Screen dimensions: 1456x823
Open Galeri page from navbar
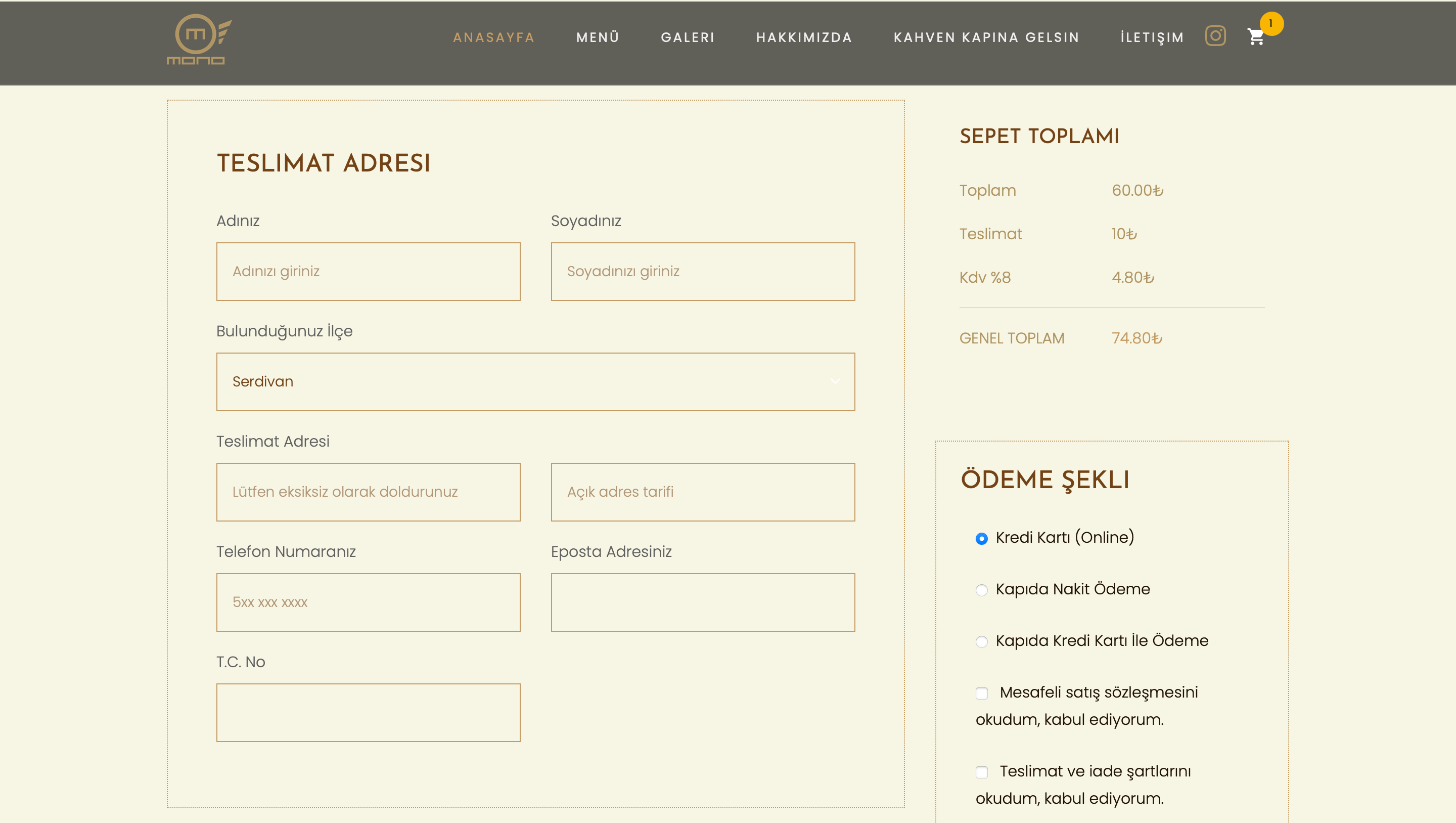pyautogui.click(x=688, y=37)
